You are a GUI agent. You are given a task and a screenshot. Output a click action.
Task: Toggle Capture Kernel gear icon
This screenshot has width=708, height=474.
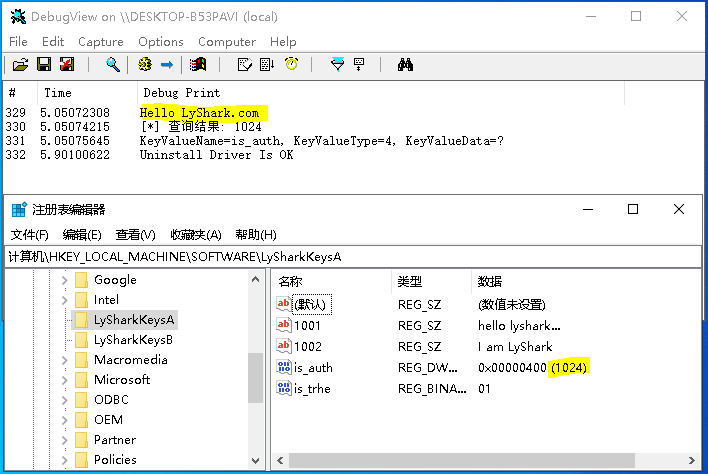coord(144,65)
